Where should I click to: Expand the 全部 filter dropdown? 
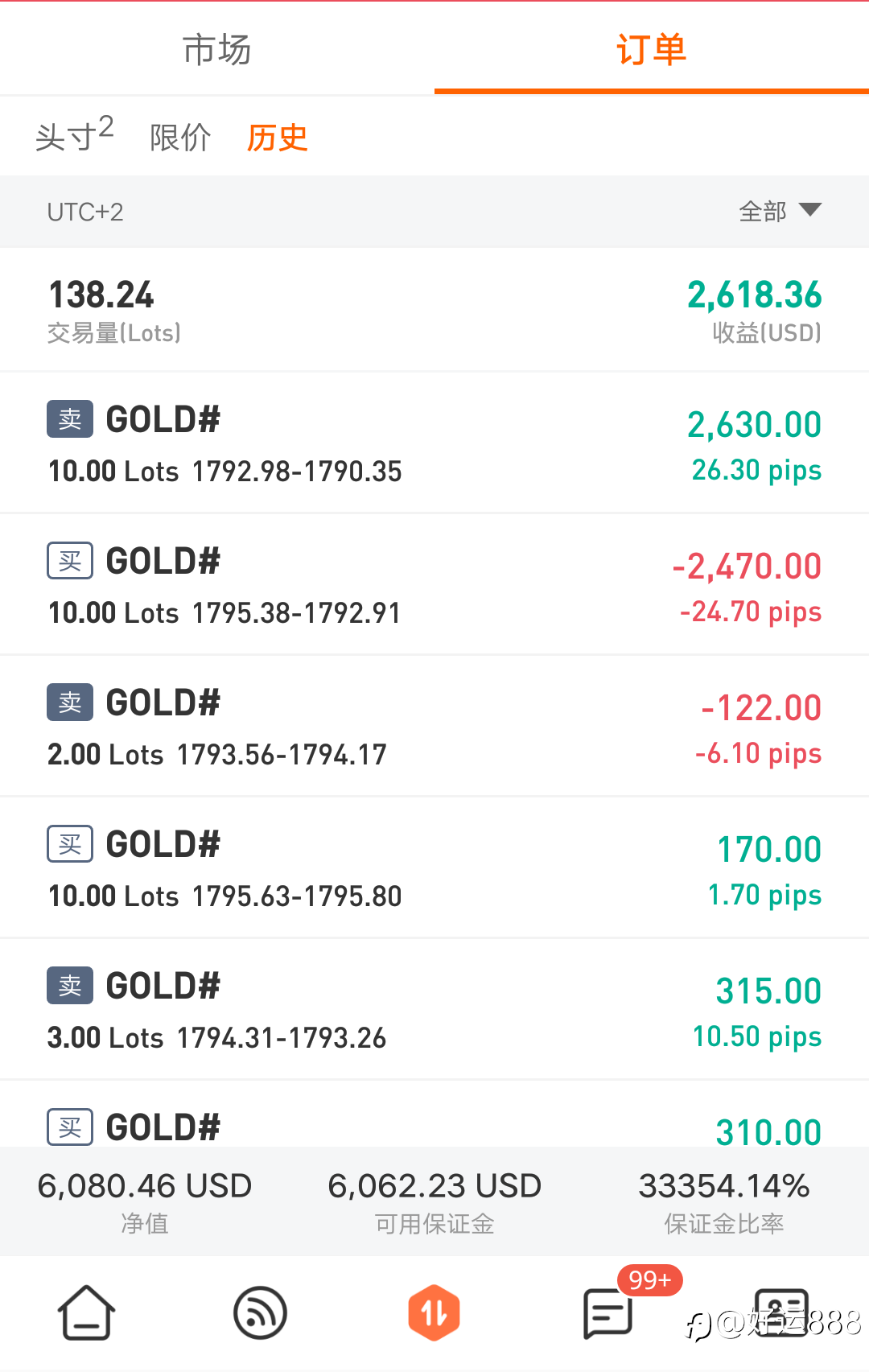click(x=780, y=211)
